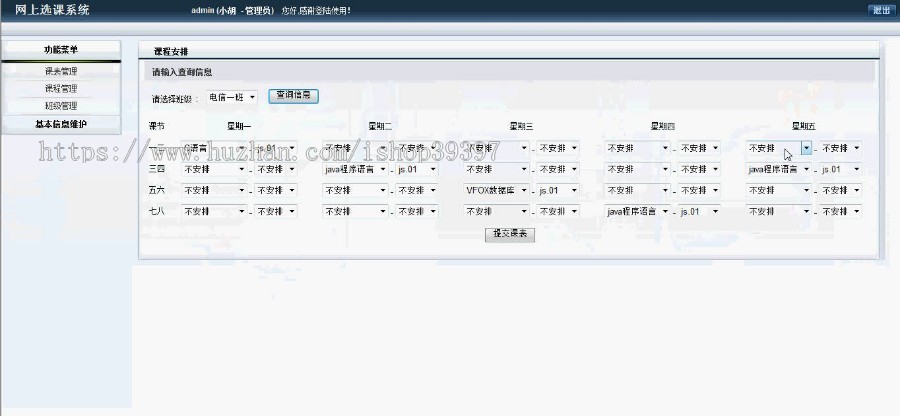Click the 星期三 column header

tap(521, 126)
